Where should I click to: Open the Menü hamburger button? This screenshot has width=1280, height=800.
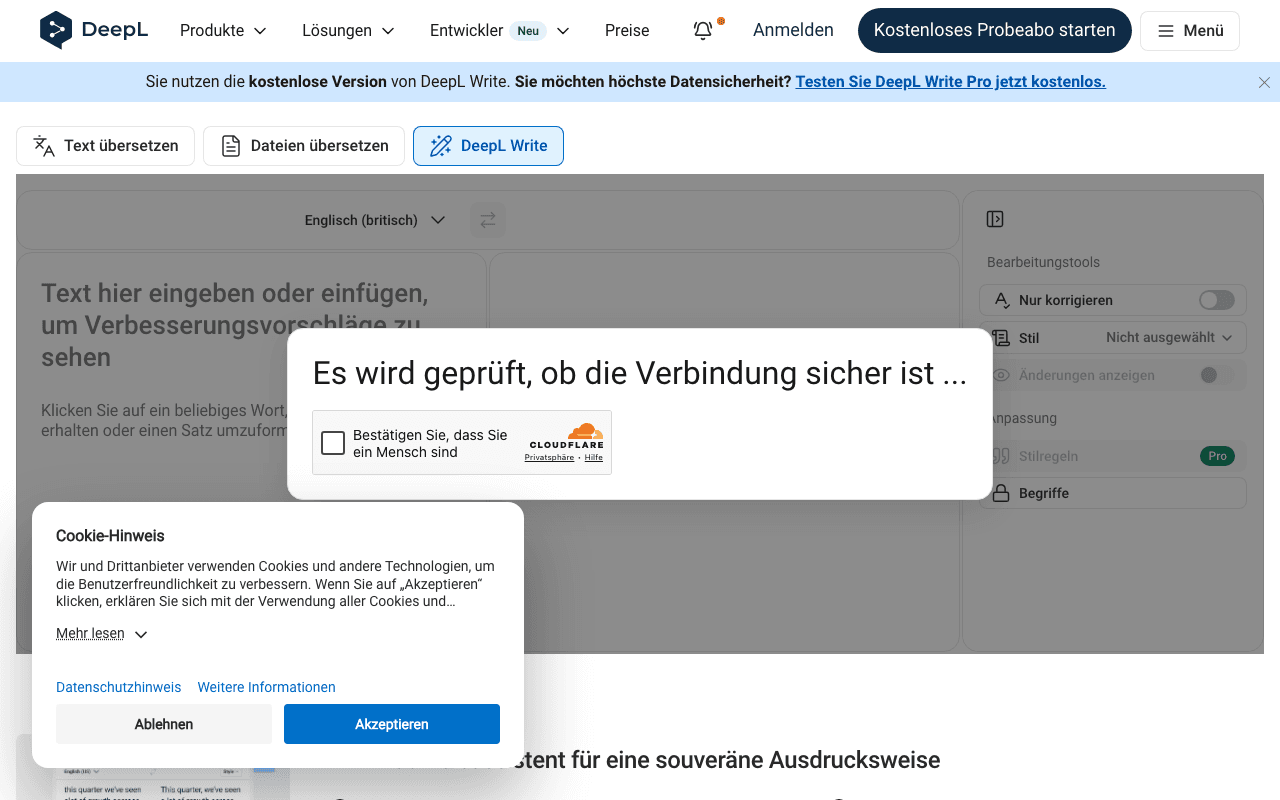1190,31
